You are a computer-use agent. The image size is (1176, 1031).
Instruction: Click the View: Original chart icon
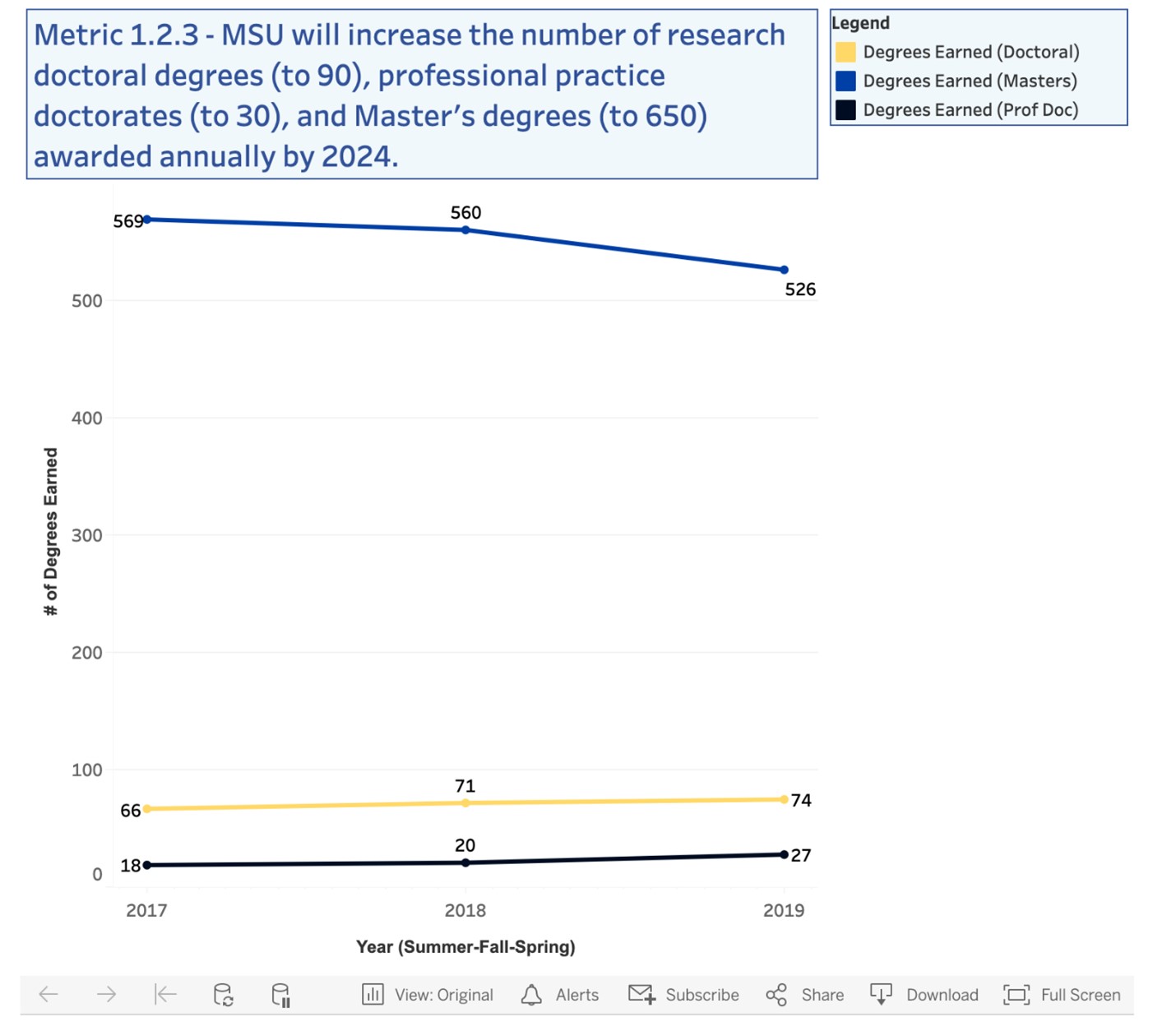click(x=373, y=995)
